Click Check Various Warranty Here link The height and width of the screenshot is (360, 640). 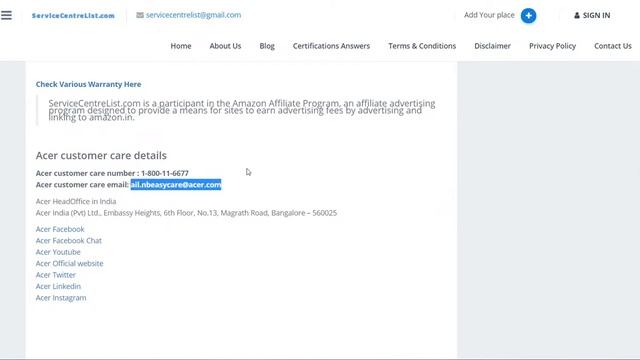89,84
